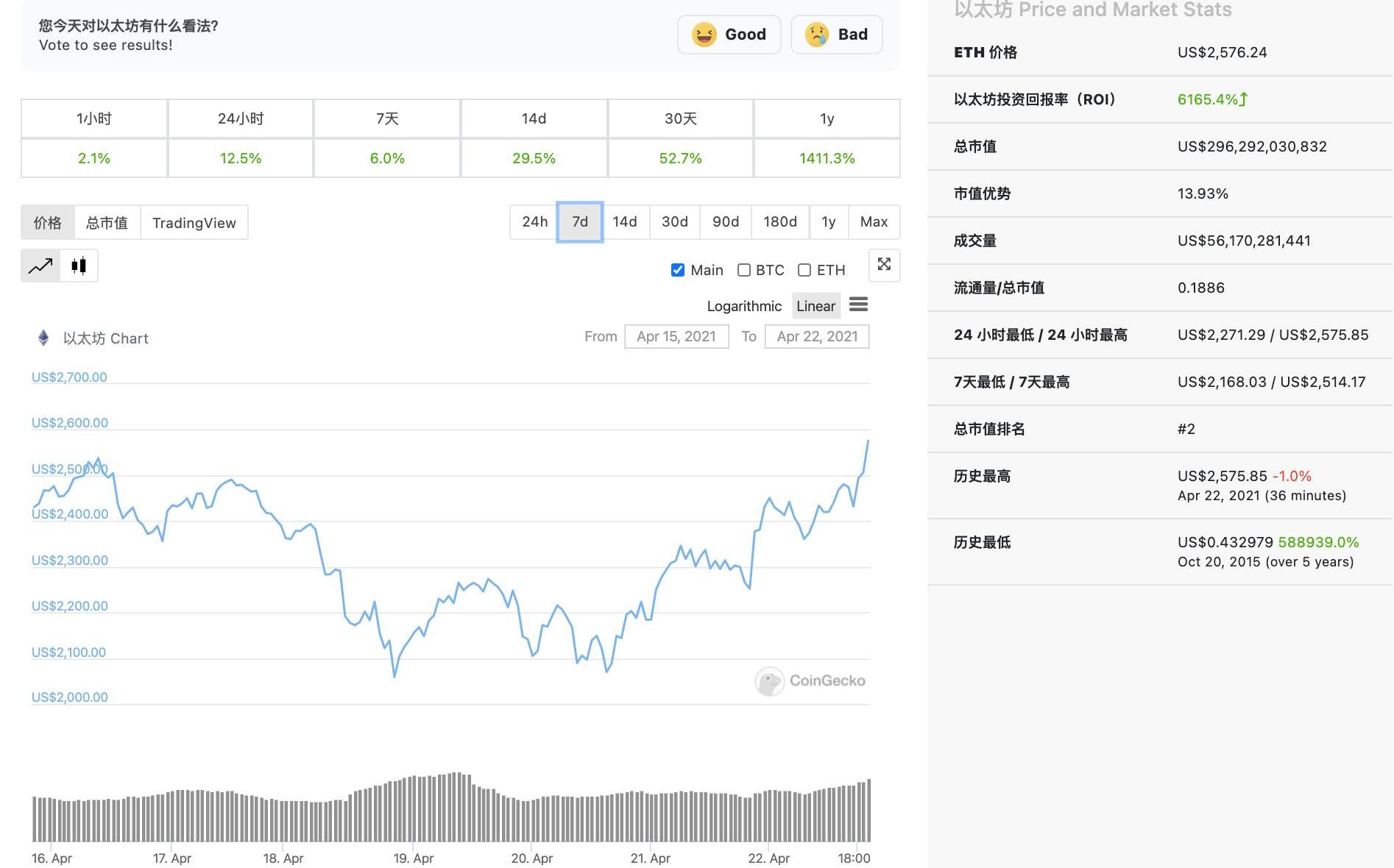Click the 1y change value 1411.3%
This screenshot has height=868, width=1394.
coord(827,158)
